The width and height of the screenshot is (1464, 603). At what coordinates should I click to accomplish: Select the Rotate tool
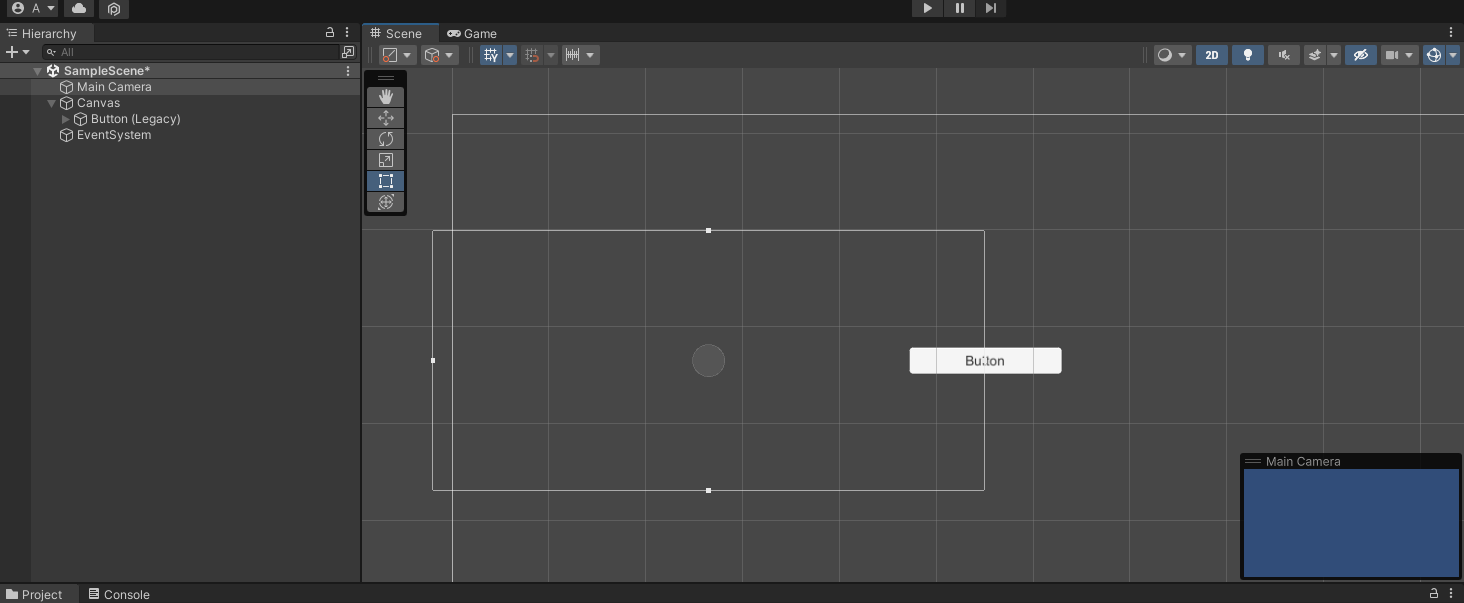385,139
